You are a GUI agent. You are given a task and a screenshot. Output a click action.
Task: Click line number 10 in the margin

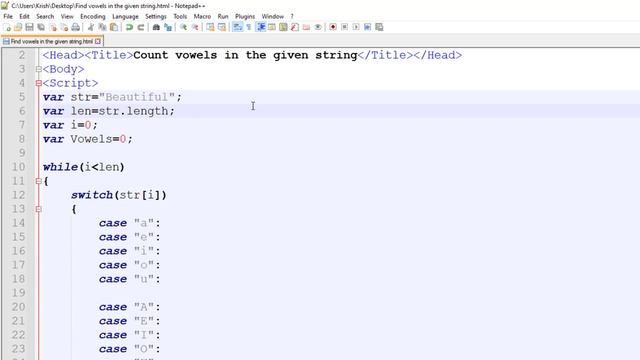[x=18, y=167]
